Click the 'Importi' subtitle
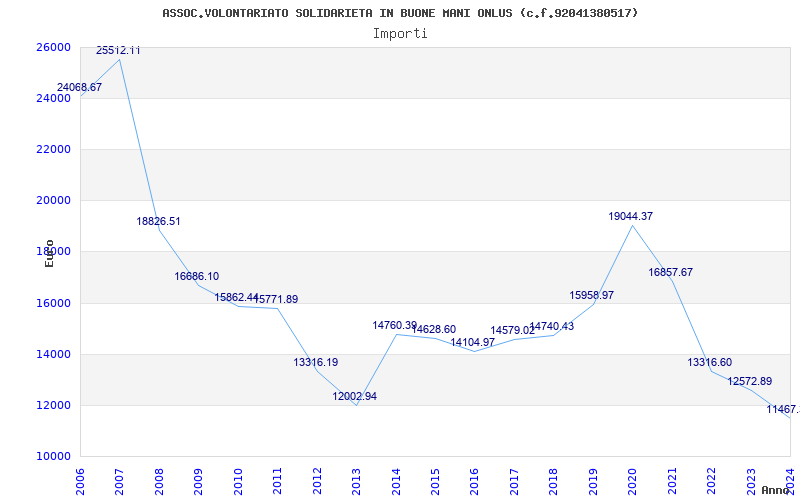The image size is (800, 500). pyautogui.click(x=400, y=34)
